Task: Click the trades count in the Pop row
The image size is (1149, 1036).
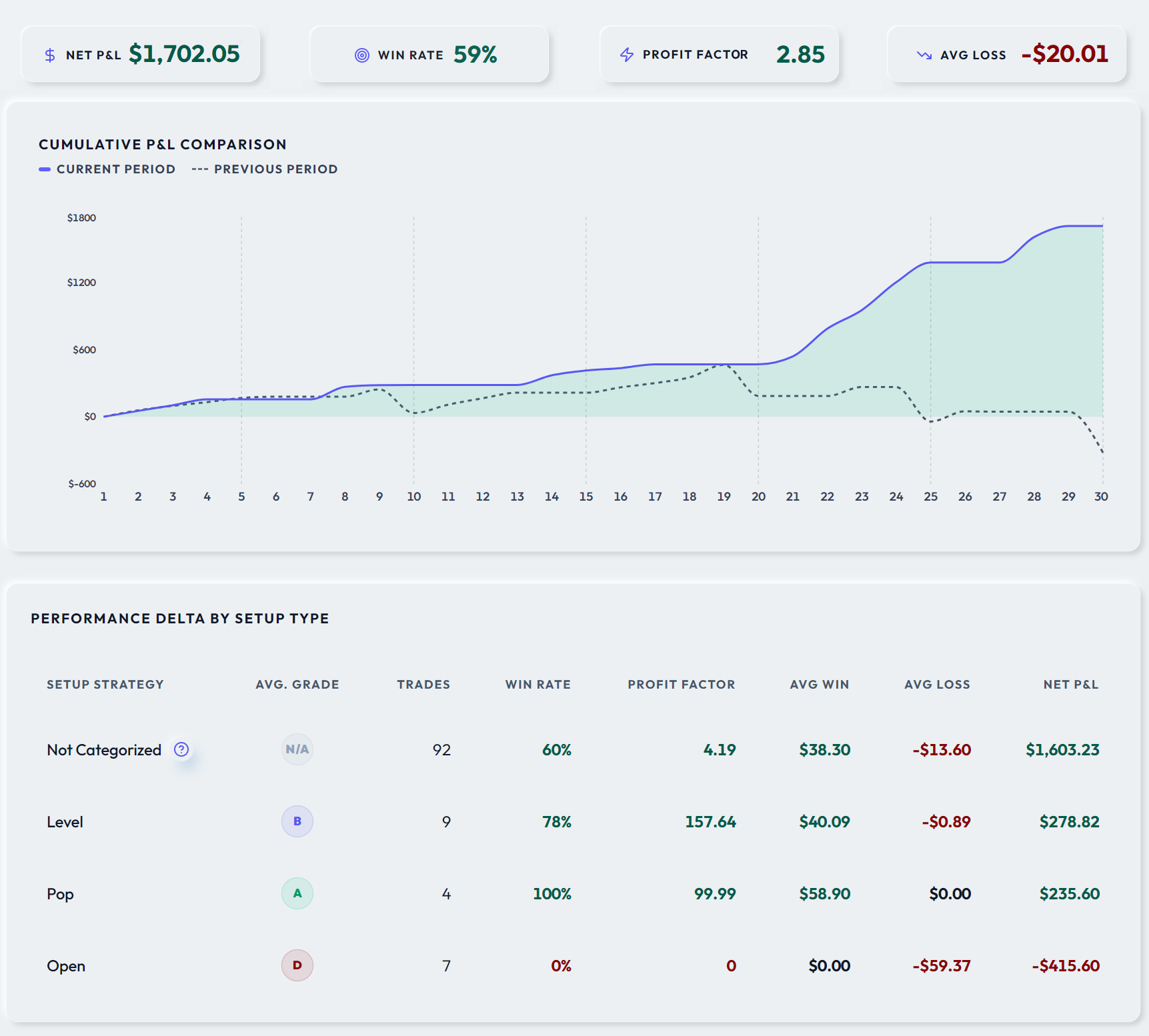Action: point(447,894)
